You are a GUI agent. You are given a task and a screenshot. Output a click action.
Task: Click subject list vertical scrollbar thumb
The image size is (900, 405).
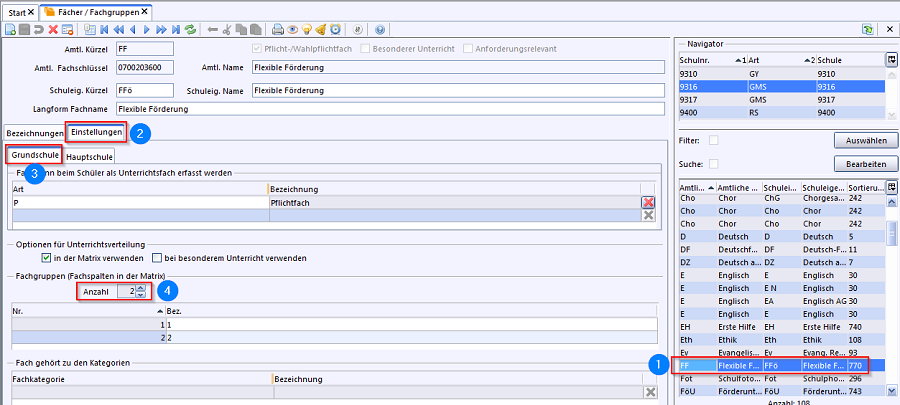[891, 234]
